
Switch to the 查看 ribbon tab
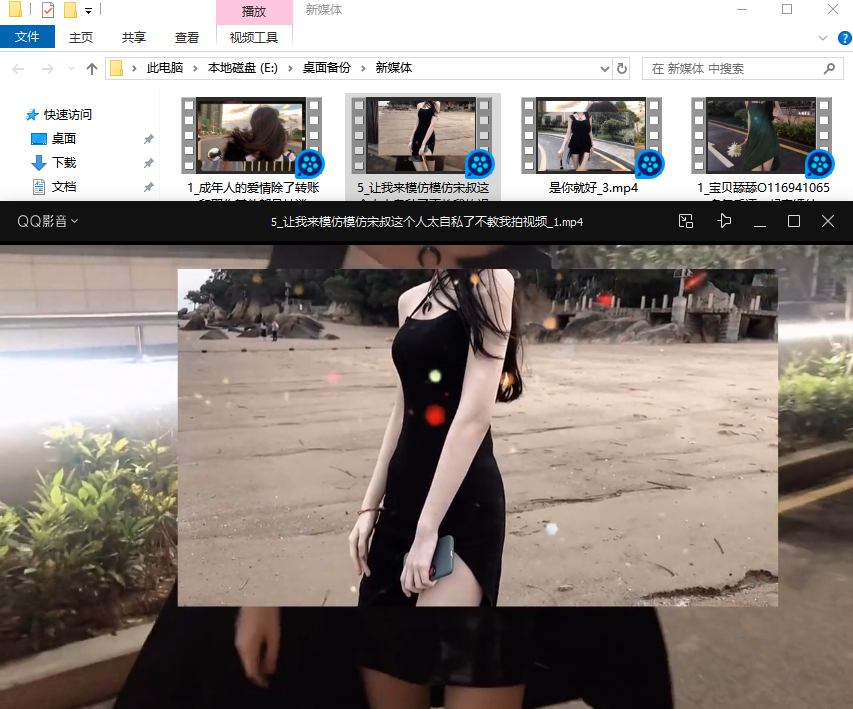pos(187,37)
